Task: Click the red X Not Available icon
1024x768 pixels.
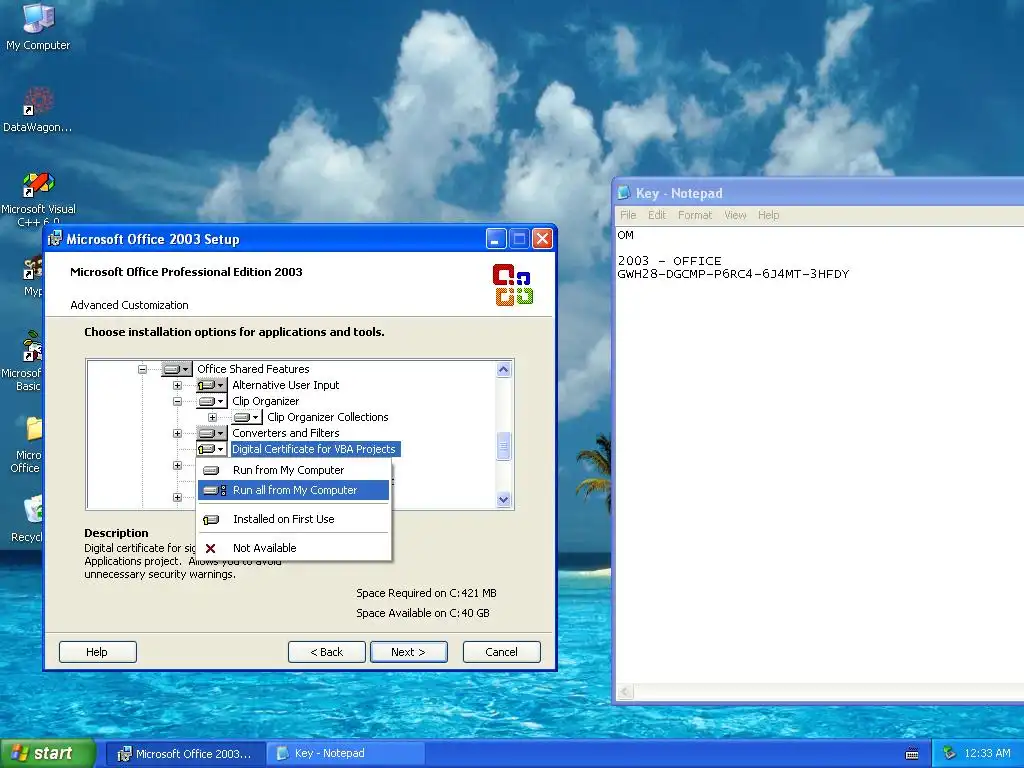Action: click(x=210, y=549)
